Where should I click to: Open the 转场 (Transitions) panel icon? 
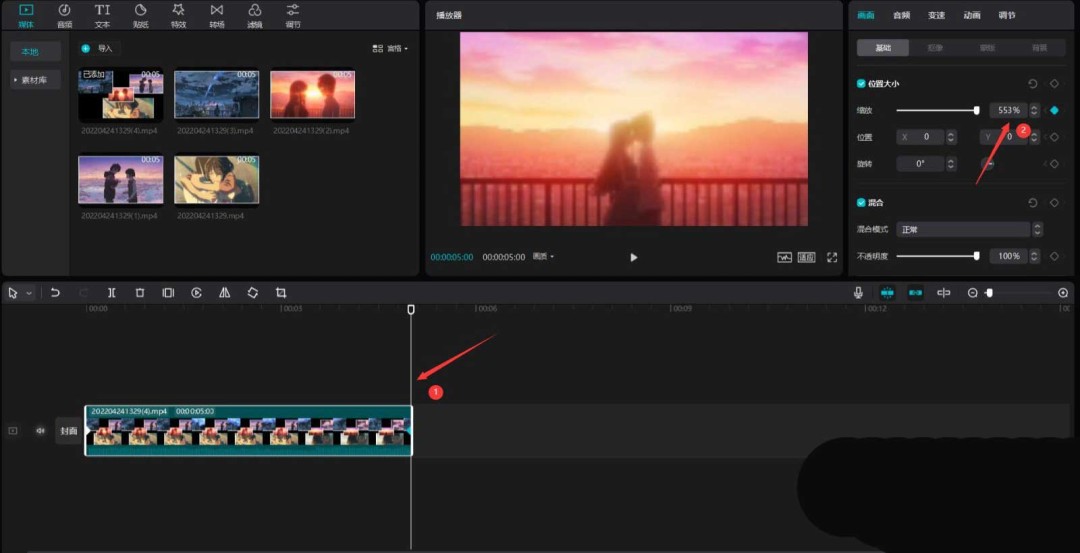216,14
